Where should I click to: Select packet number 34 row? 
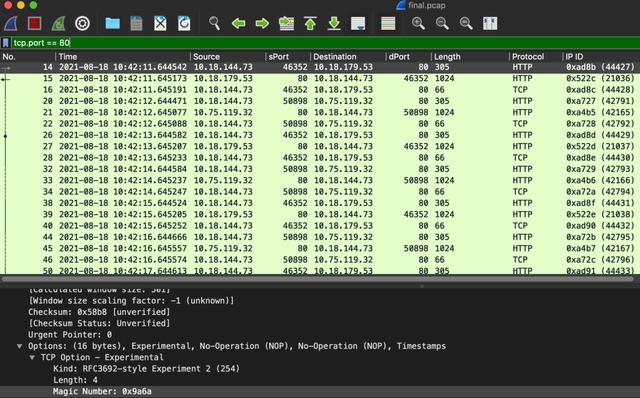tap(320, 192)
